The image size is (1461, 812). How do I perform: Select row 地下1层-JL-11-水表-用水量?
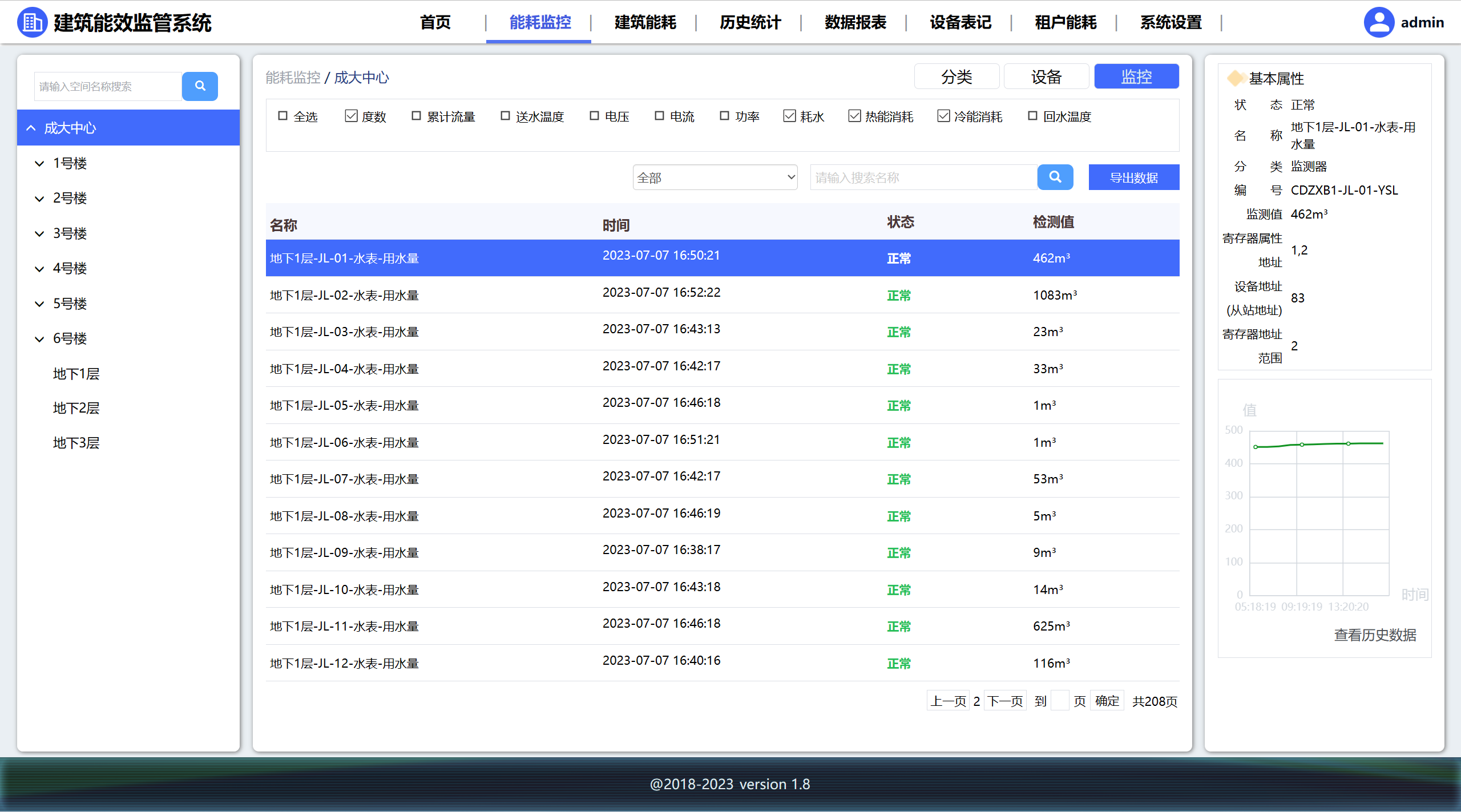click(x=723, y=626)
